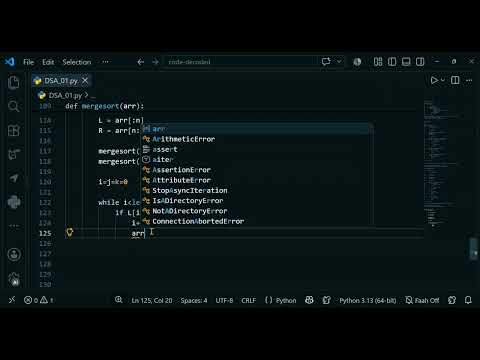The height and width of the screenshot is (360, 480).
Task: Open the Selection menu
Action: point(77,62)
